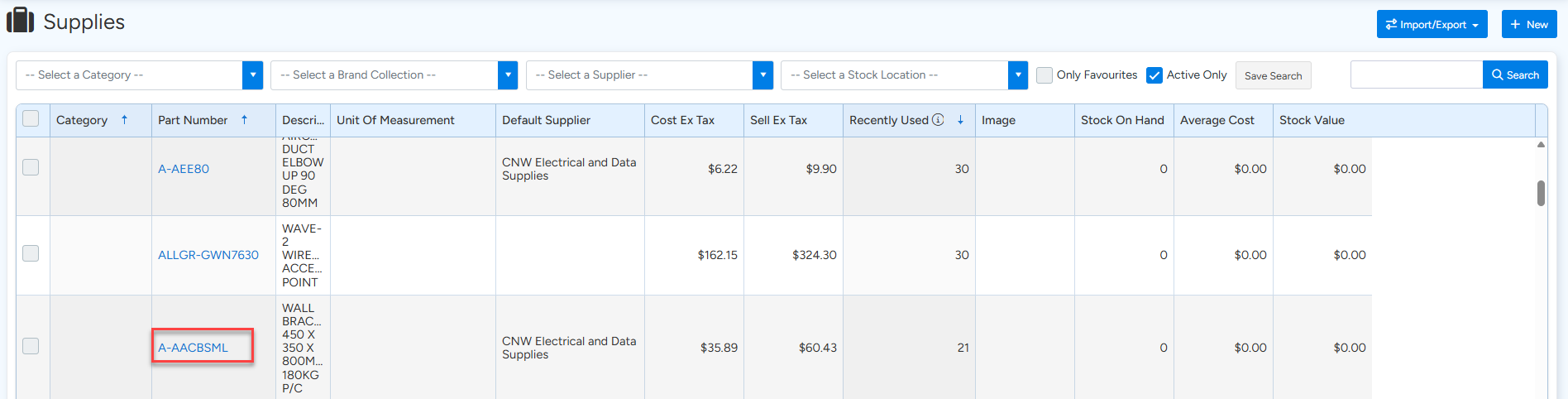Click the search text input field
The height and width of the screenshot is (399, 1568).
point(1416,75)
